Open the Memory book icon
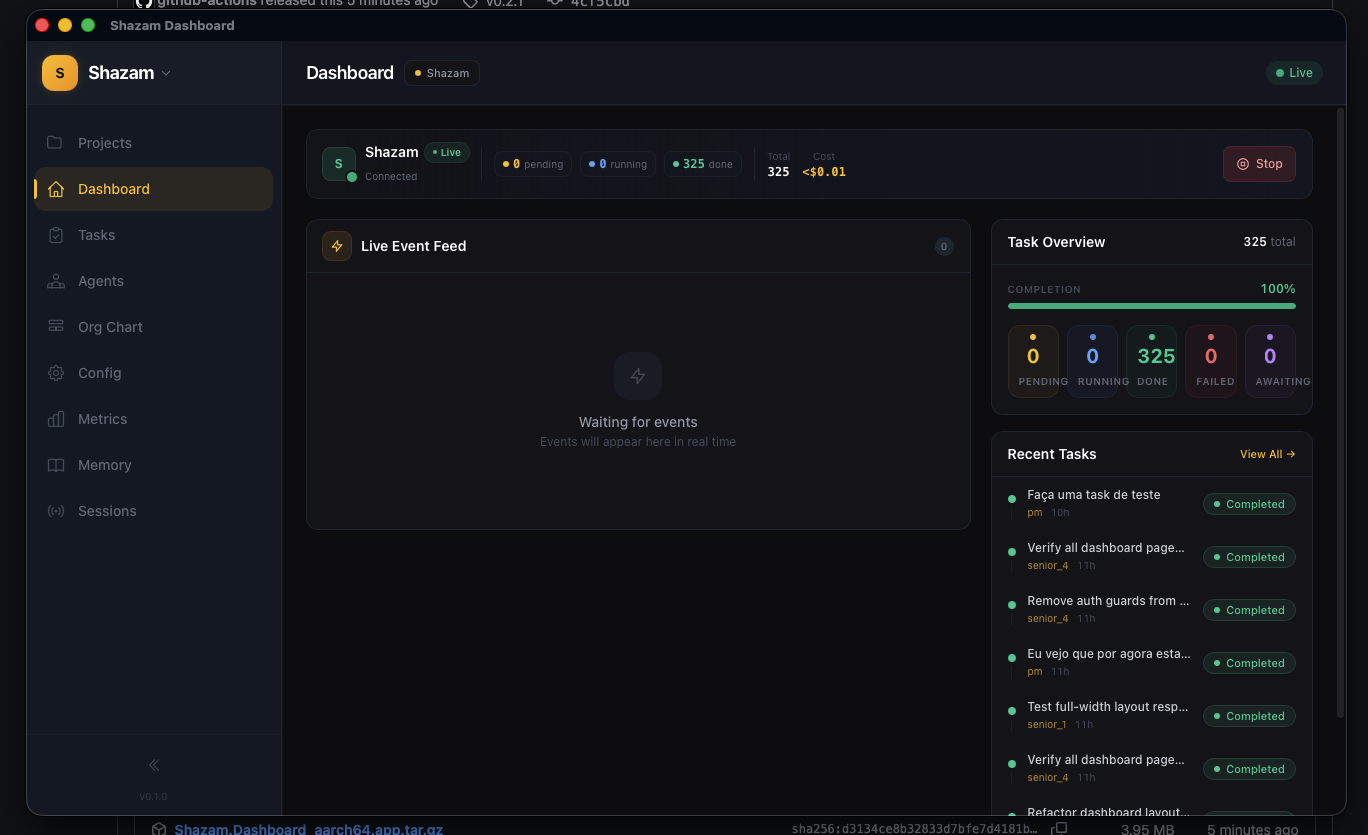The image size is (1368, 835). (56, 465)
